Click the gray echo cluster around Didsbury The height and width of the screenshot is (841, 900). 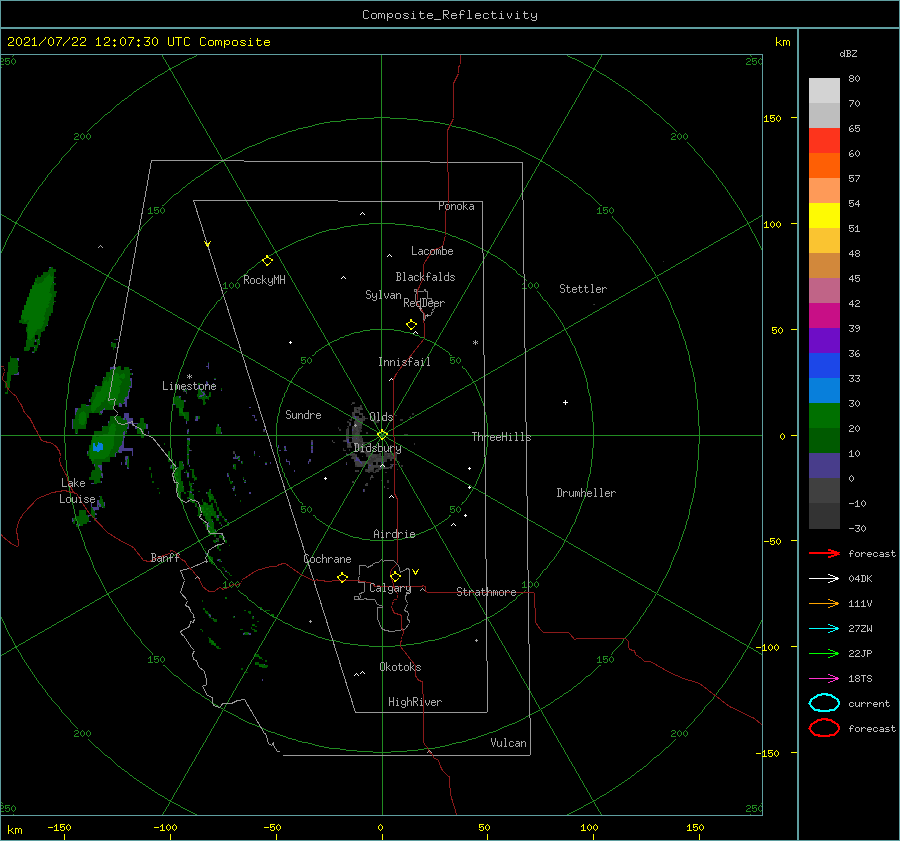tap(370, 441)
